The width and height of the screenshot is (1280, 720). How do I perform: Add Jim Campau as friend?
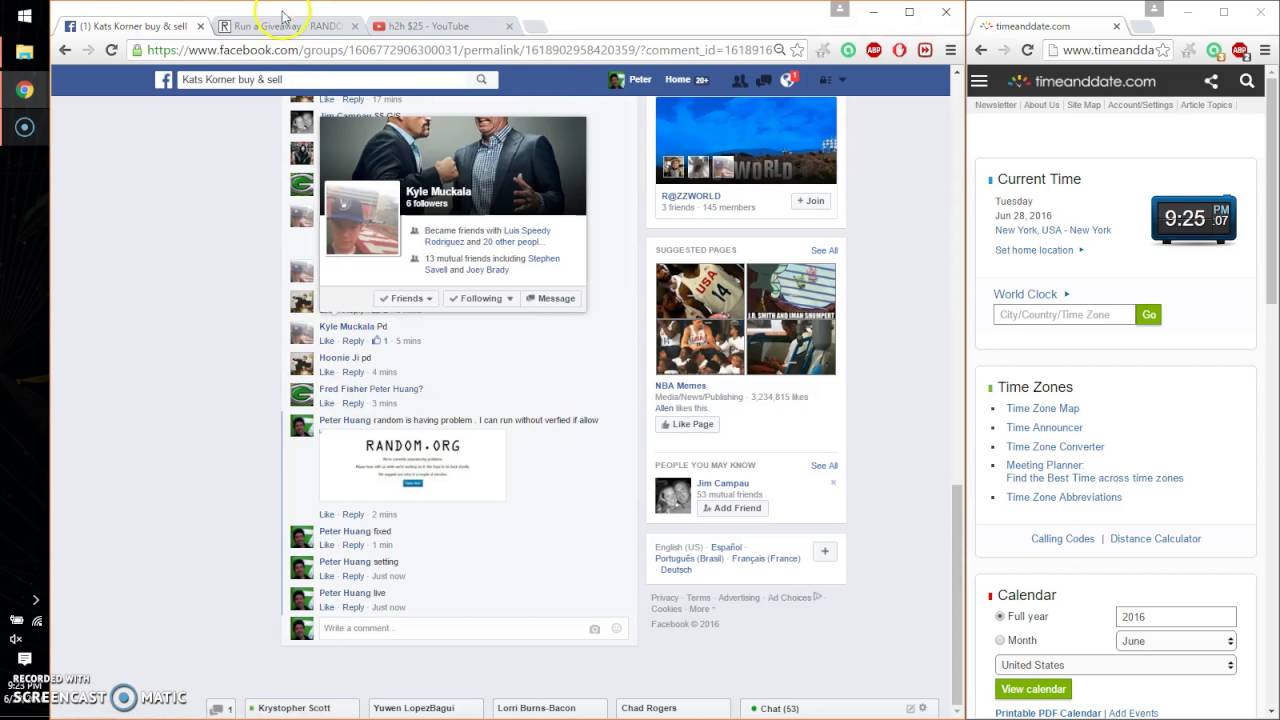coord(733,508)
